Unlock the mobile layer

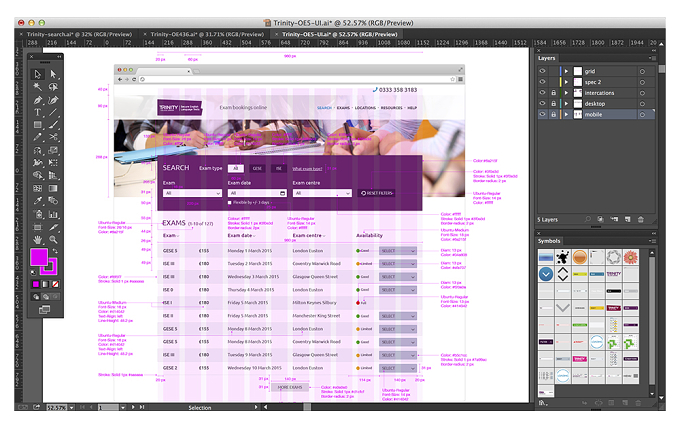click(x=553, y=114)
